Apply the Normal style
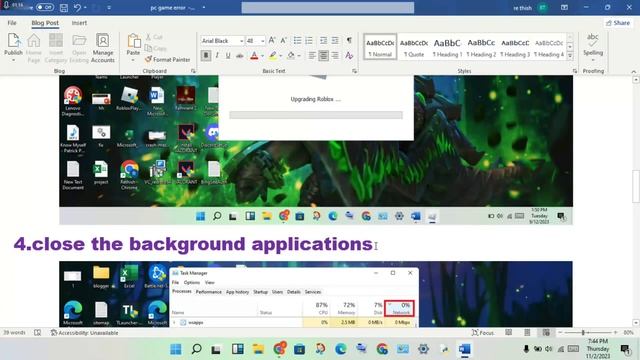640x360 pixels. point(380,47)
